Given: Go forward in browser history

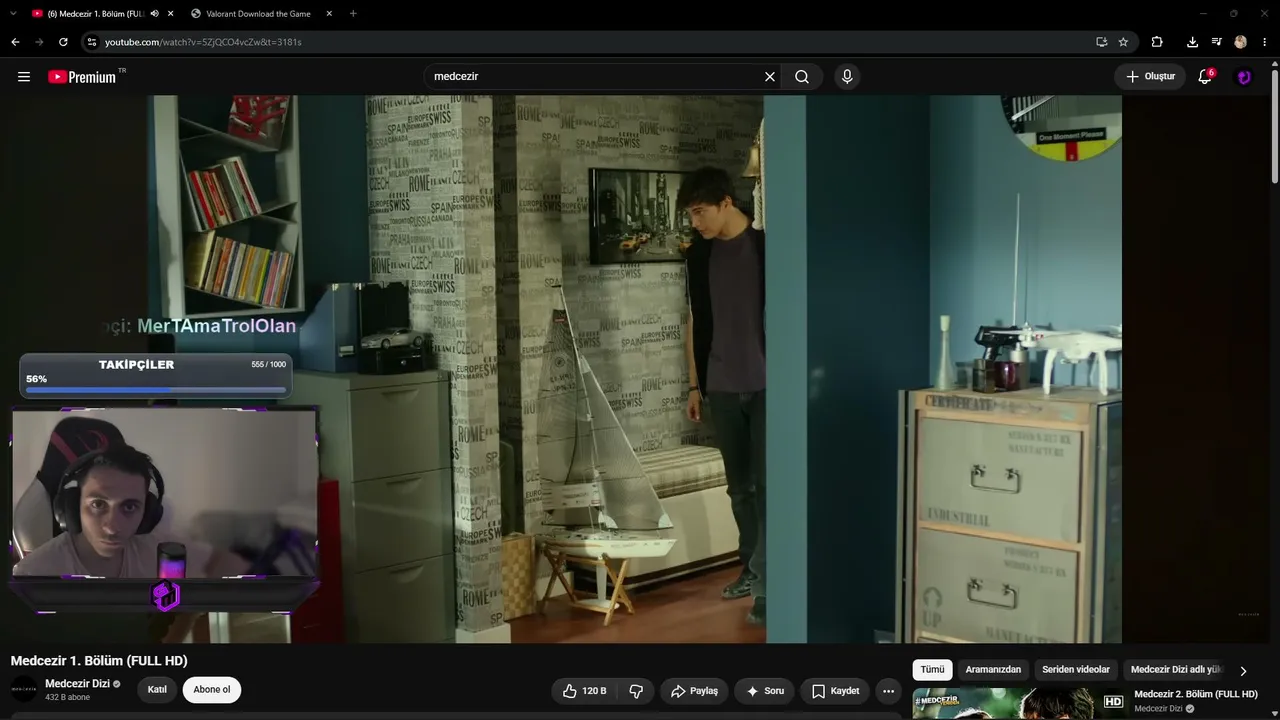Looking at the screenshot, I should point(39,42).
